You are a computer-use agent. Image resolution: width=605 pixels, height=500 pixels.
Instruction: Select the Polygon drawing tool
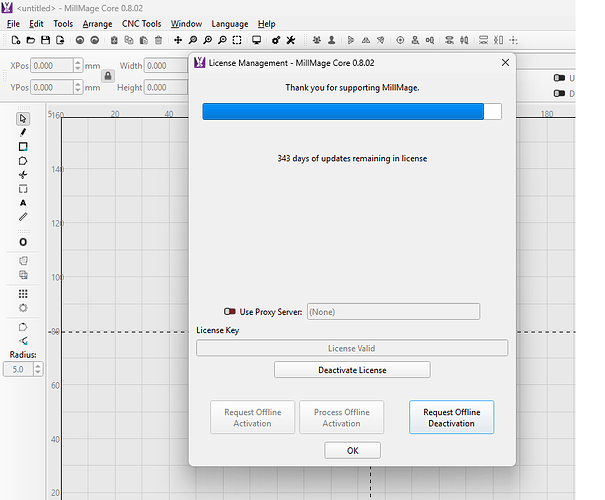23,161
